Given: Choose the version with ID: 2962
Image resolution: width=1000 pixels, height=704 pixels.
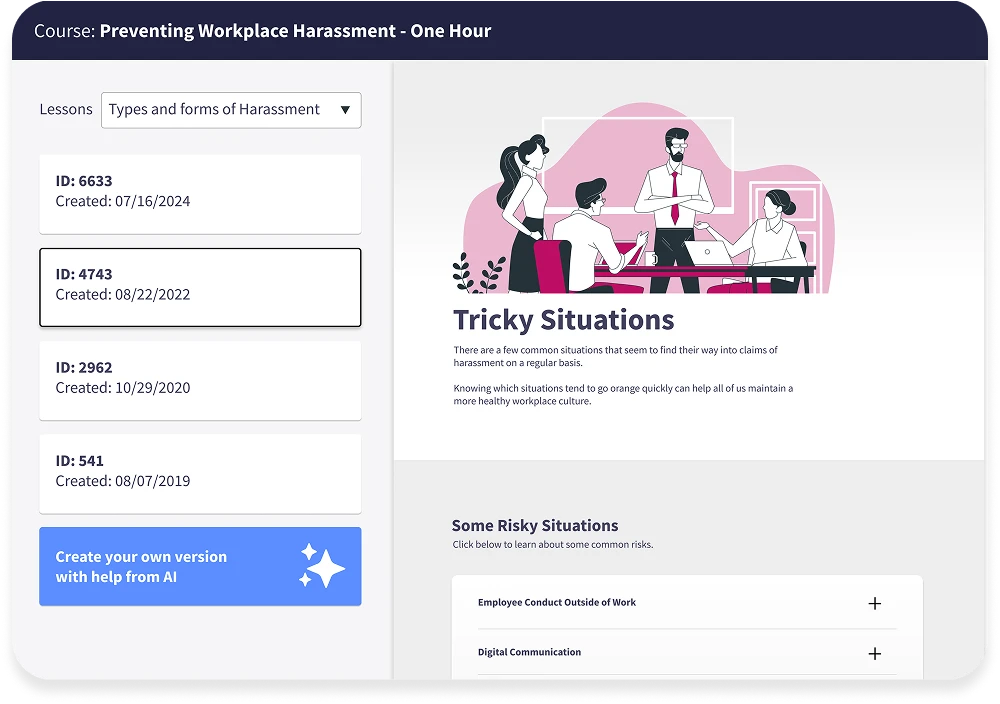Looking at the screenshot, I should tap(200, 379).
